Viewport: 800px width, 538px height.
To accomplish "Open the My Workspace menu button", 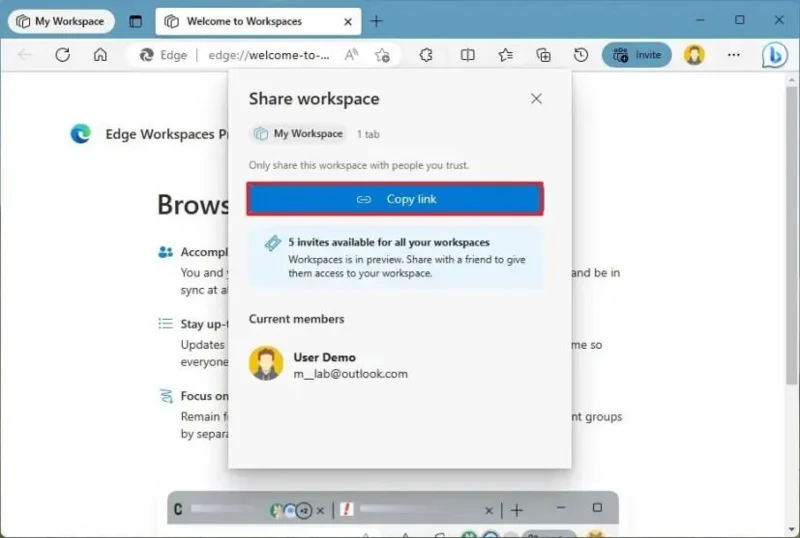I will click(61, 21).
